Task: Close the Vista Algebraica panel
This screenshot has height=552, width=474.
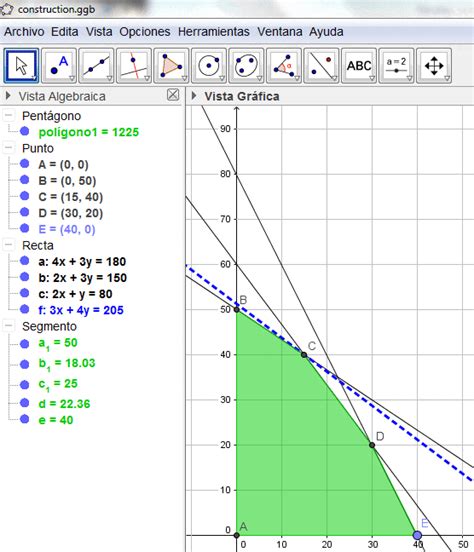Action: pyautogui.click(x=173, y=95)
